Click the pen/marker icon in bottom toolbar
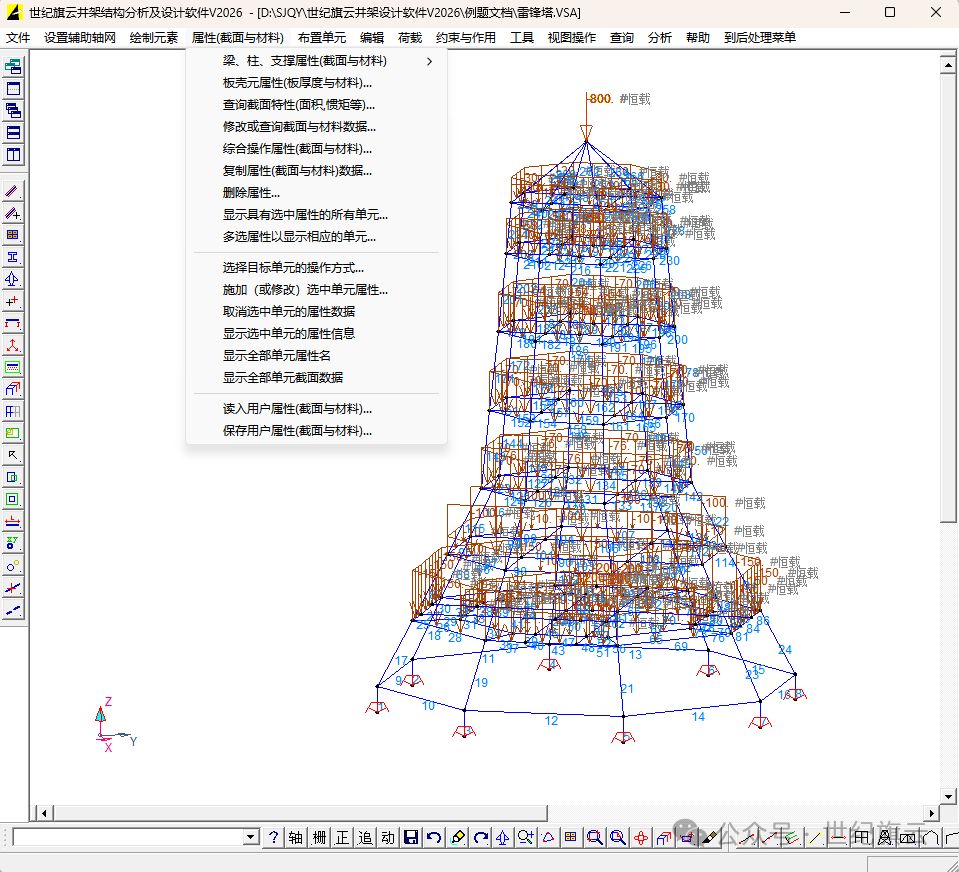The image size is (959, 872). pos(709,837)
